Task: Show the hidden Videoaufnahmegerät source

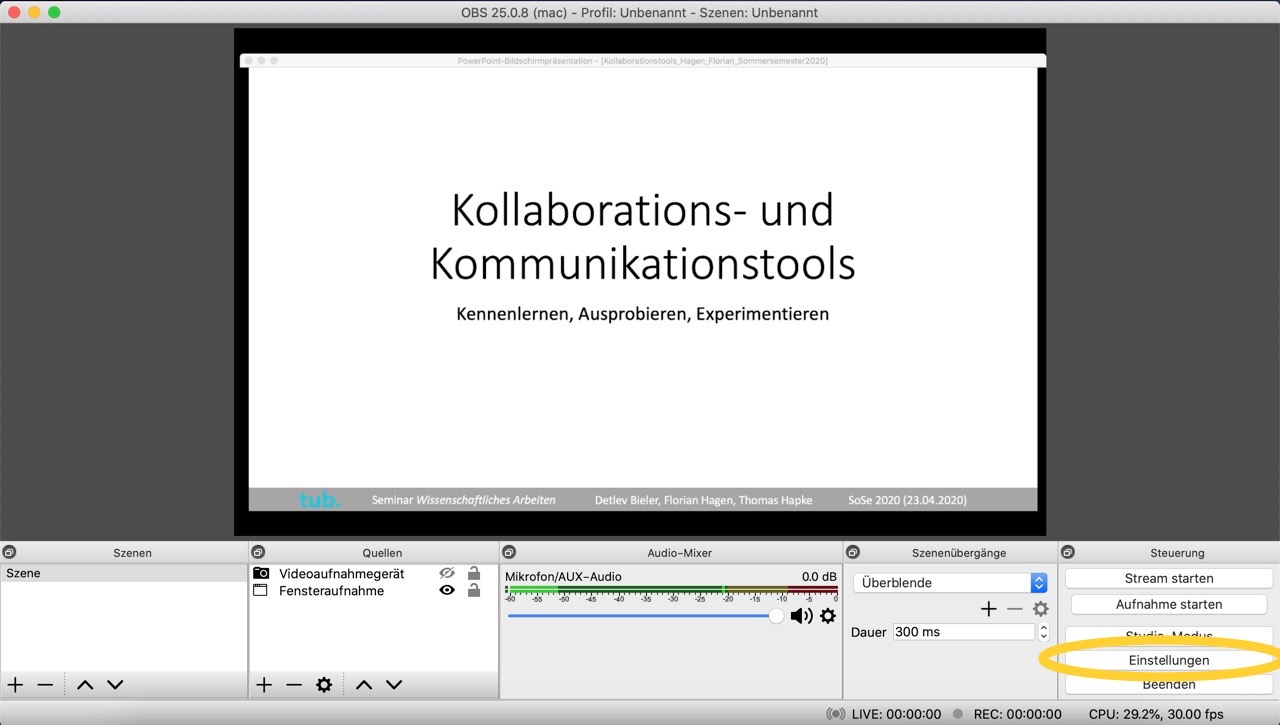Action: coord(447,573)
